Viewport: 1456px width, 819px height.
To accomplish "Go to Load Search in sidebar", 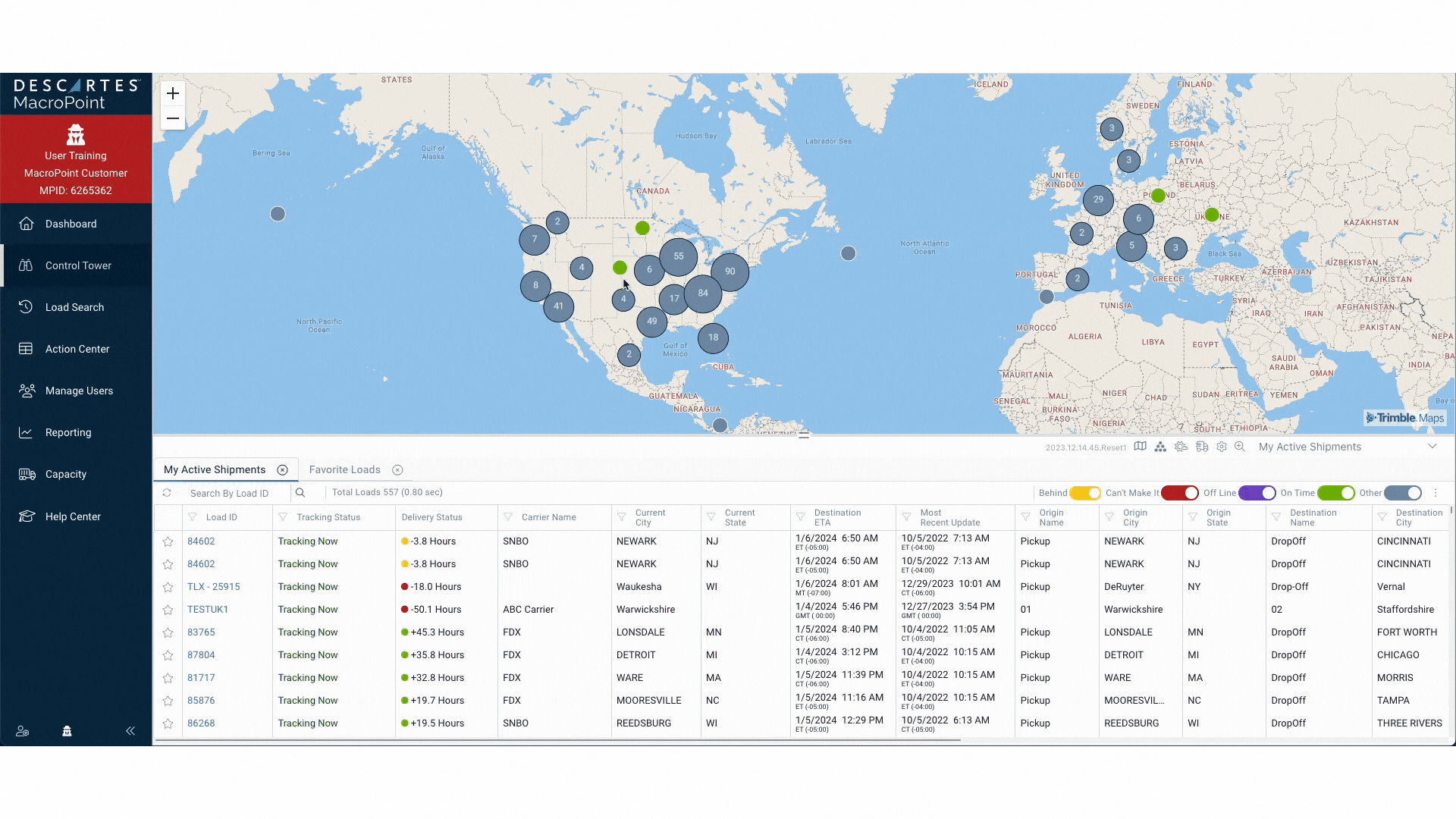I will coord(77,307).
